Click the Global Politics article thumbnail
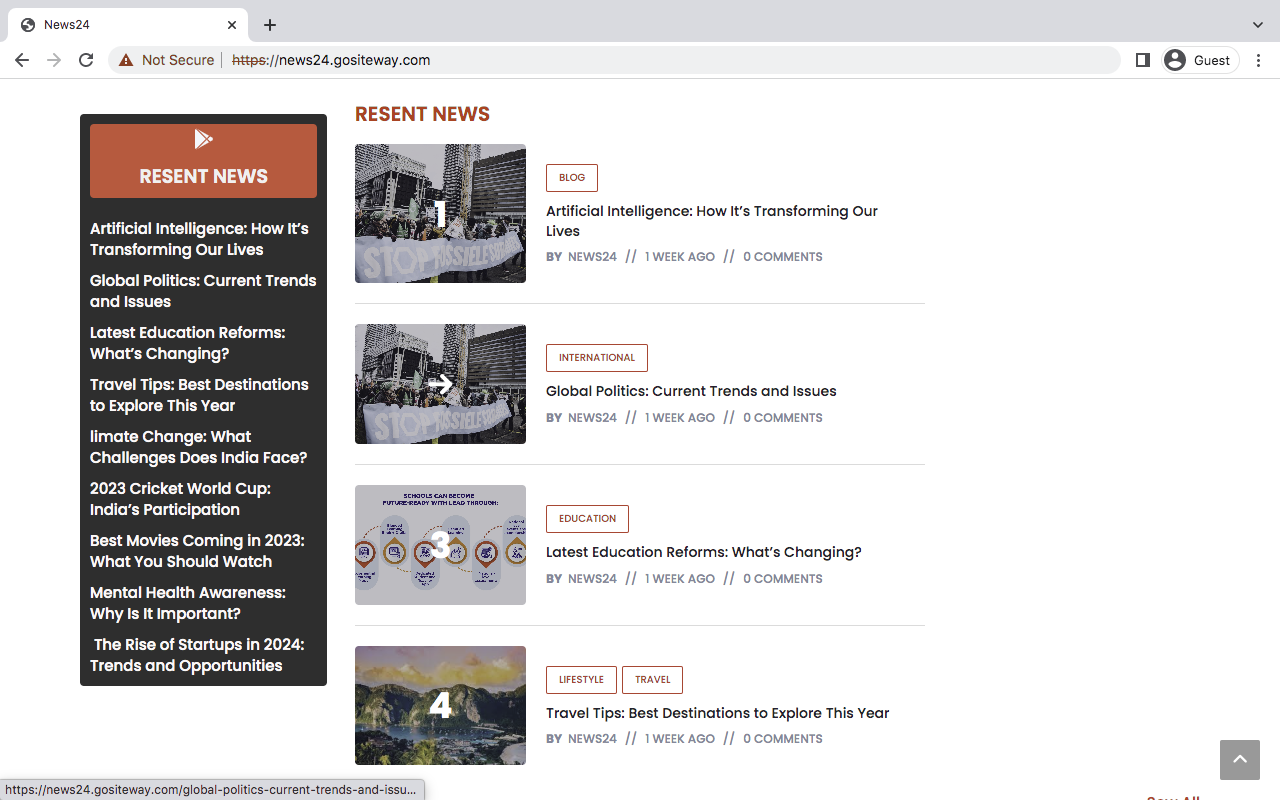This screenshot has height=800, width=1280. [440, 384]
